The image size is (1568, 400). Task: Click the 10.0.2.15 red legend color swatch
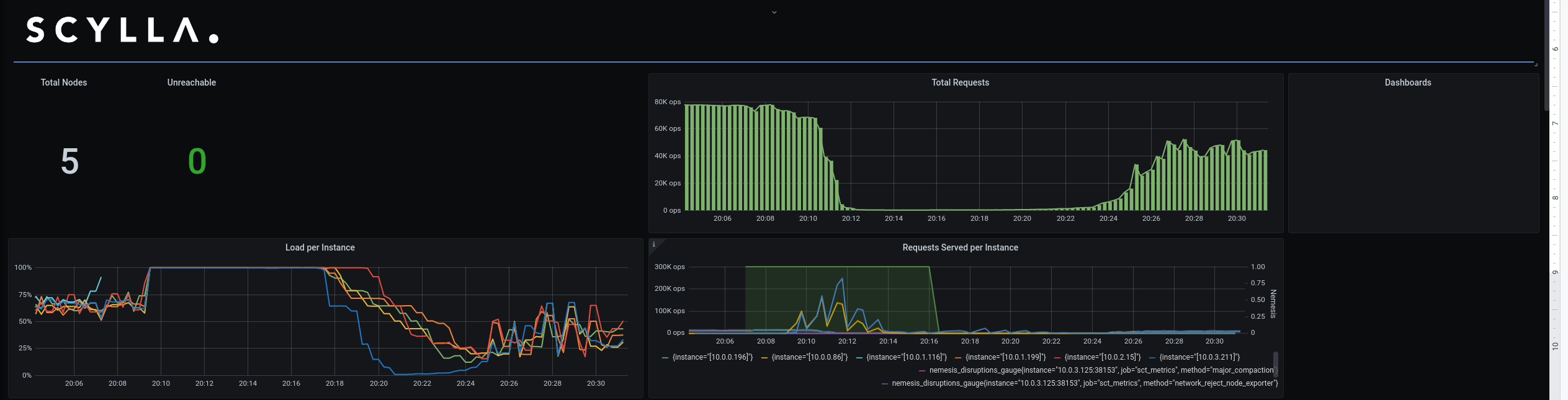pyautogui.click(x=1057, y=358)
